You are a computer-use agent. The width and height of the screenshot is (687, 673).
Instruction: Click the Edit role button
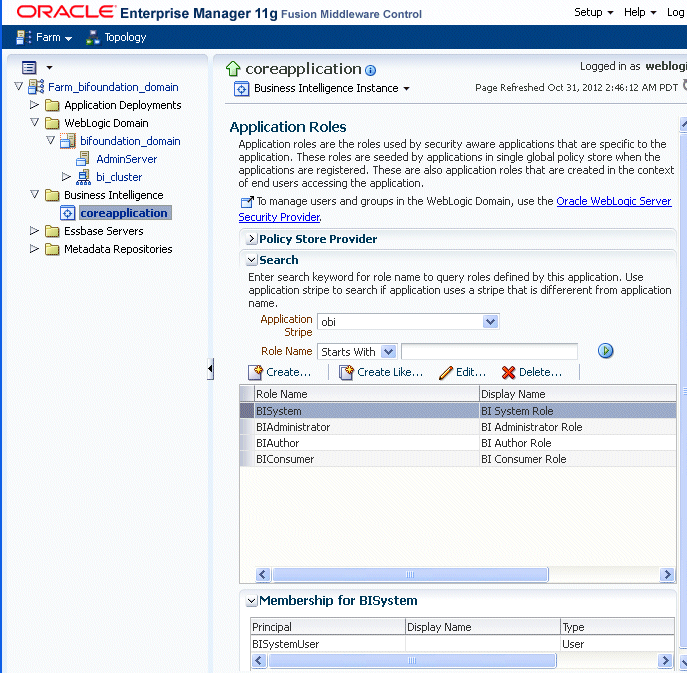(463, 372)
